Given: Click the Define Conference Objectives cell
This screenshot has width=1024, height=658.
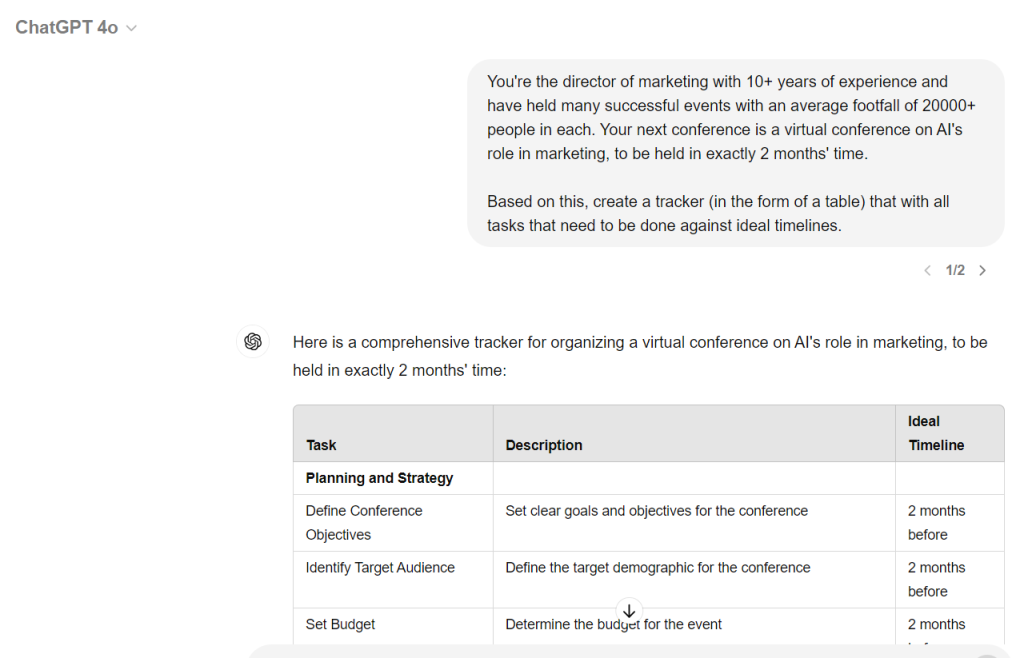Looking at the screenshot, I should click(393, 523).
